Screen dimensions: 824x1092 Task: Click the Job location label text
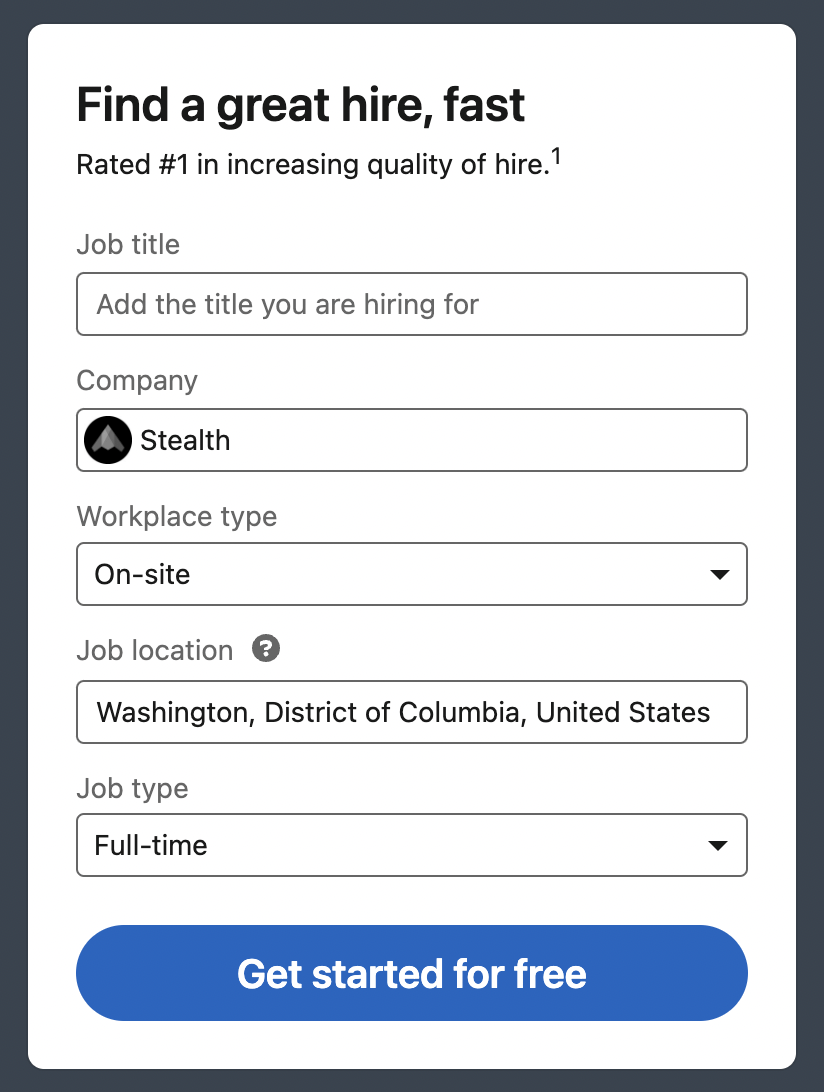pos(155,651)
